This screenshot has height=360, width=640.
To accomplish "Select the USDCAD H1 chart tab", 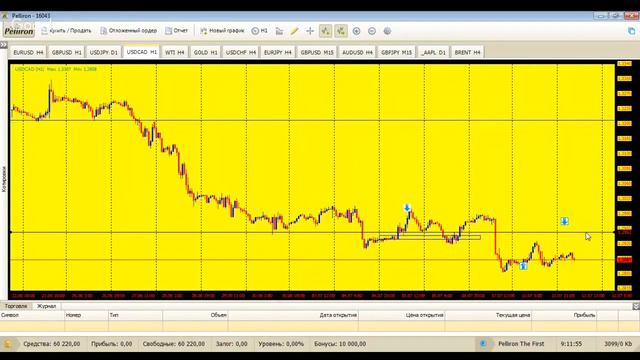I will (142, 52).
